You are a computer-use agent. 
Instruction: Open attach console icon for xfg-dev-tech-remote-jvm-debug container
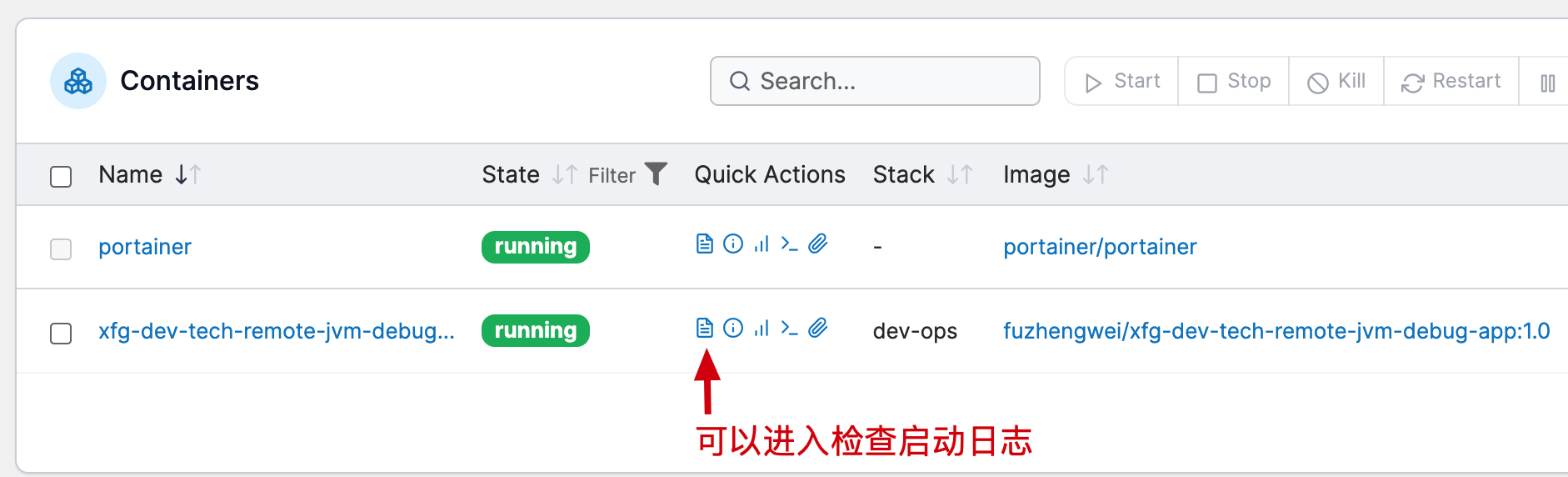tap(818, 328)
